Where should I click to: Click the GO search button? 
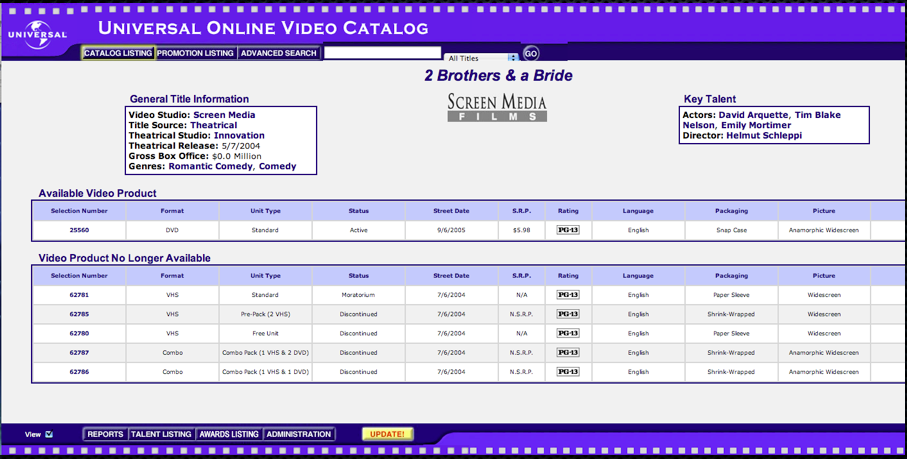pos(530,54)
